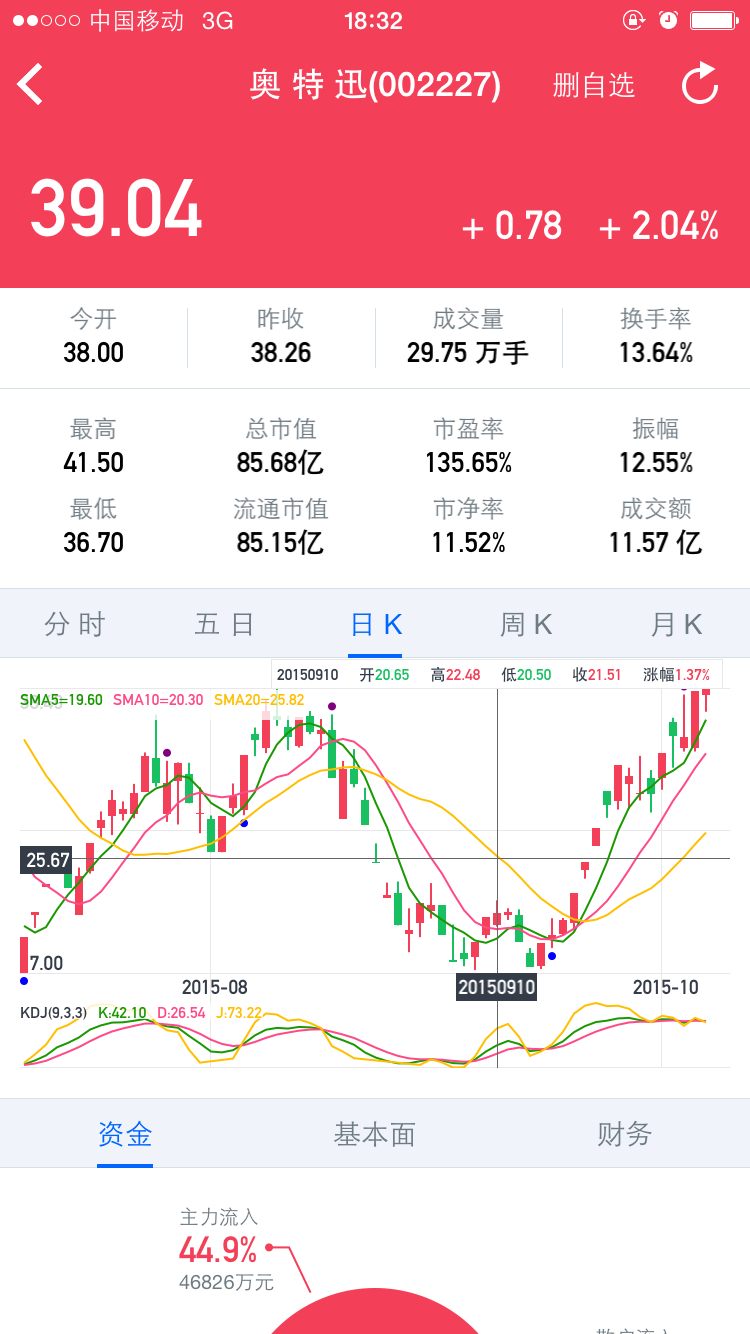Tap the stock title 奥特迅(002227)

(375, 85)
